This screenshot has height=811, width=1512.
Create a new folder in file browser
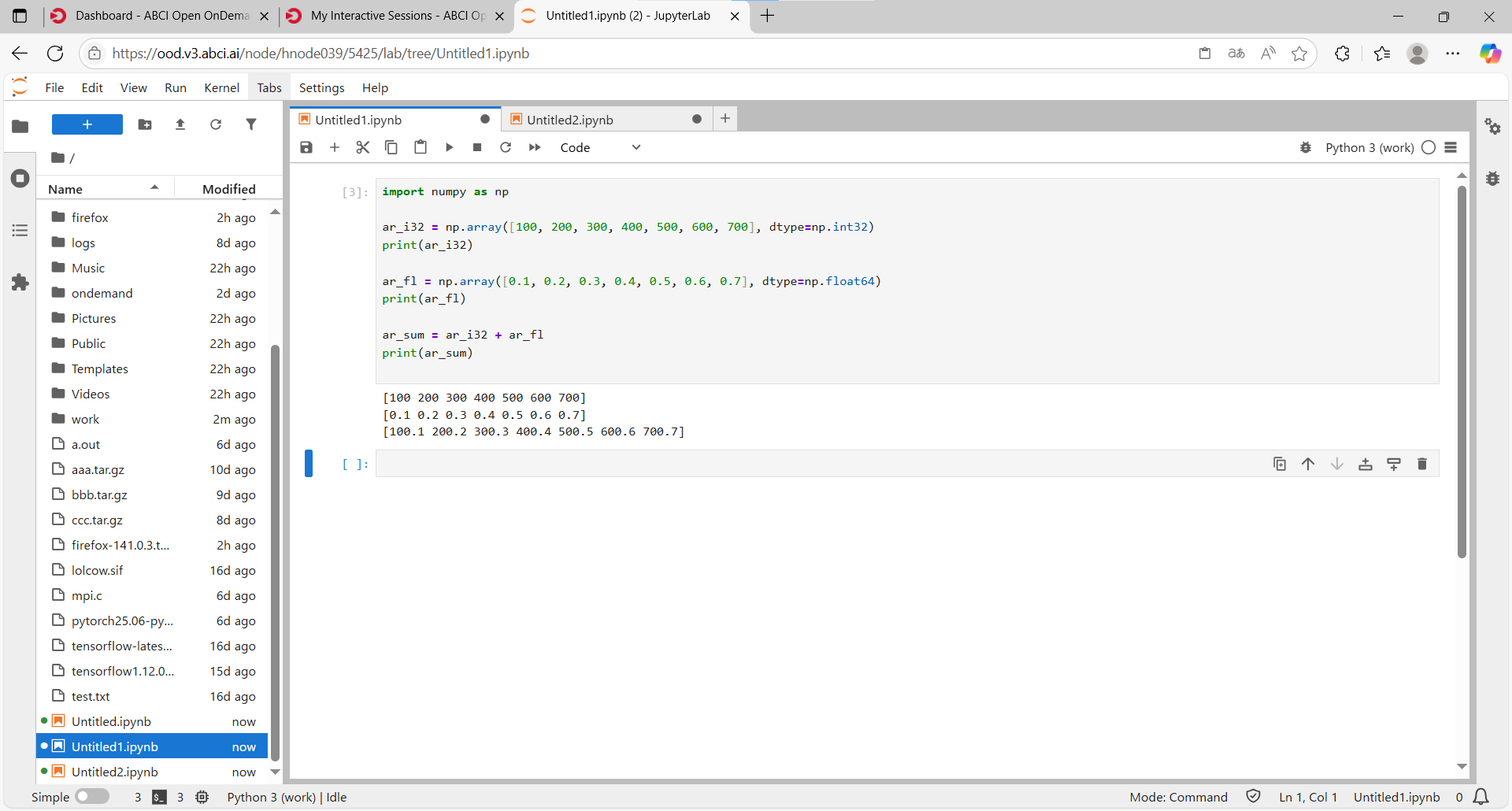pyautogui.click(x=145, y=124)
